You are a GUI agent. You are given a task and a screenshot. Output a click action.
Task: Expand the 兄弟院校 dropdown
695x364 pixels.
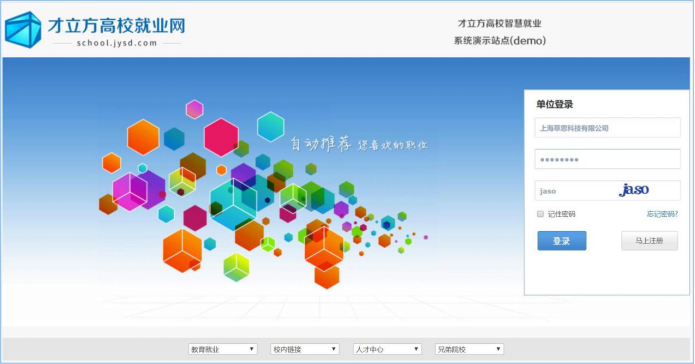pyautogui.click(x=469, y=349)
